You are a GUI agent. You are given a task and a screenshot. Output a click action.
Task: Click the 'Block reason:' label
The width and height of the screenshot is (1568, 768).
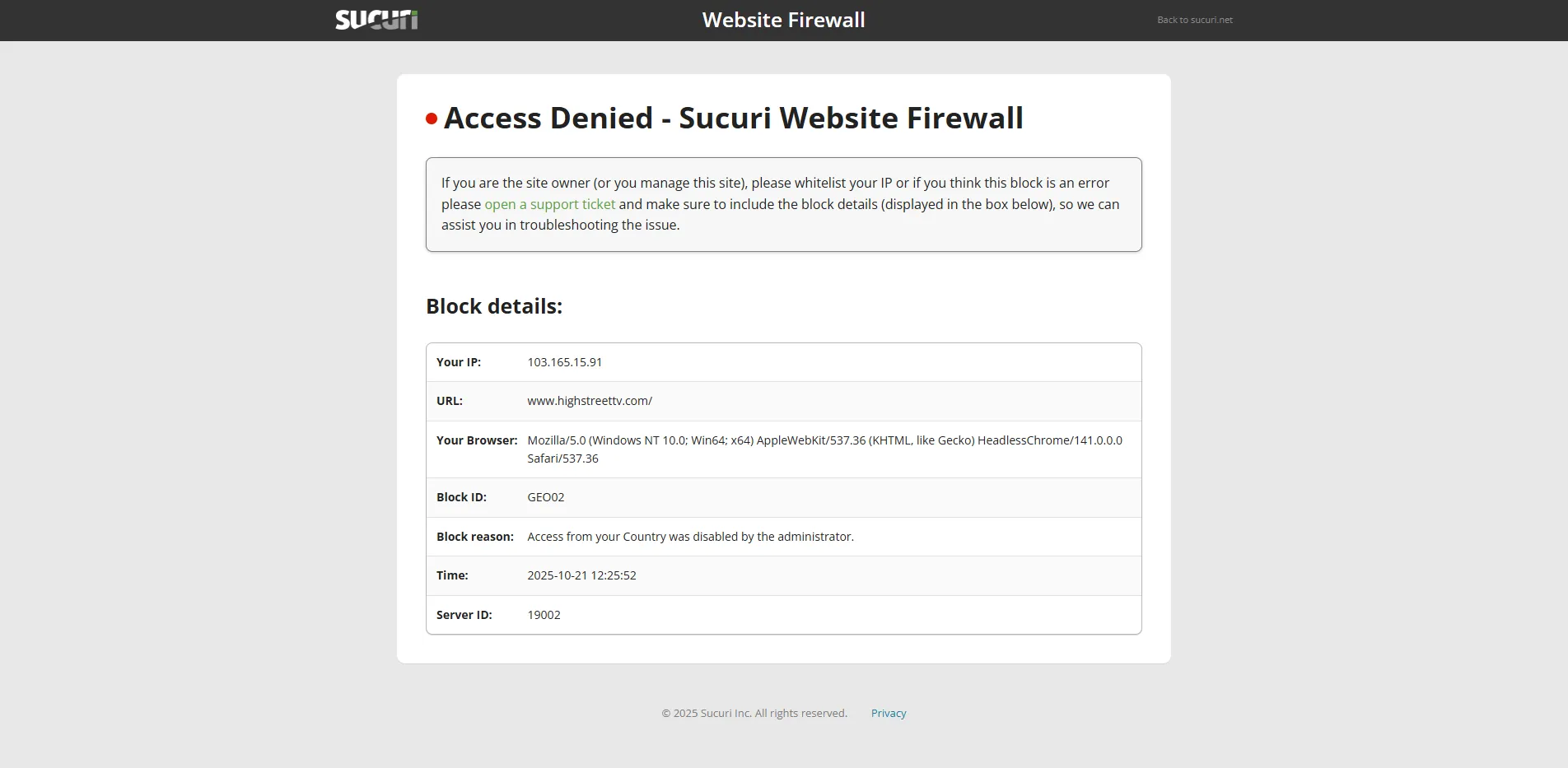pos(475,537)
